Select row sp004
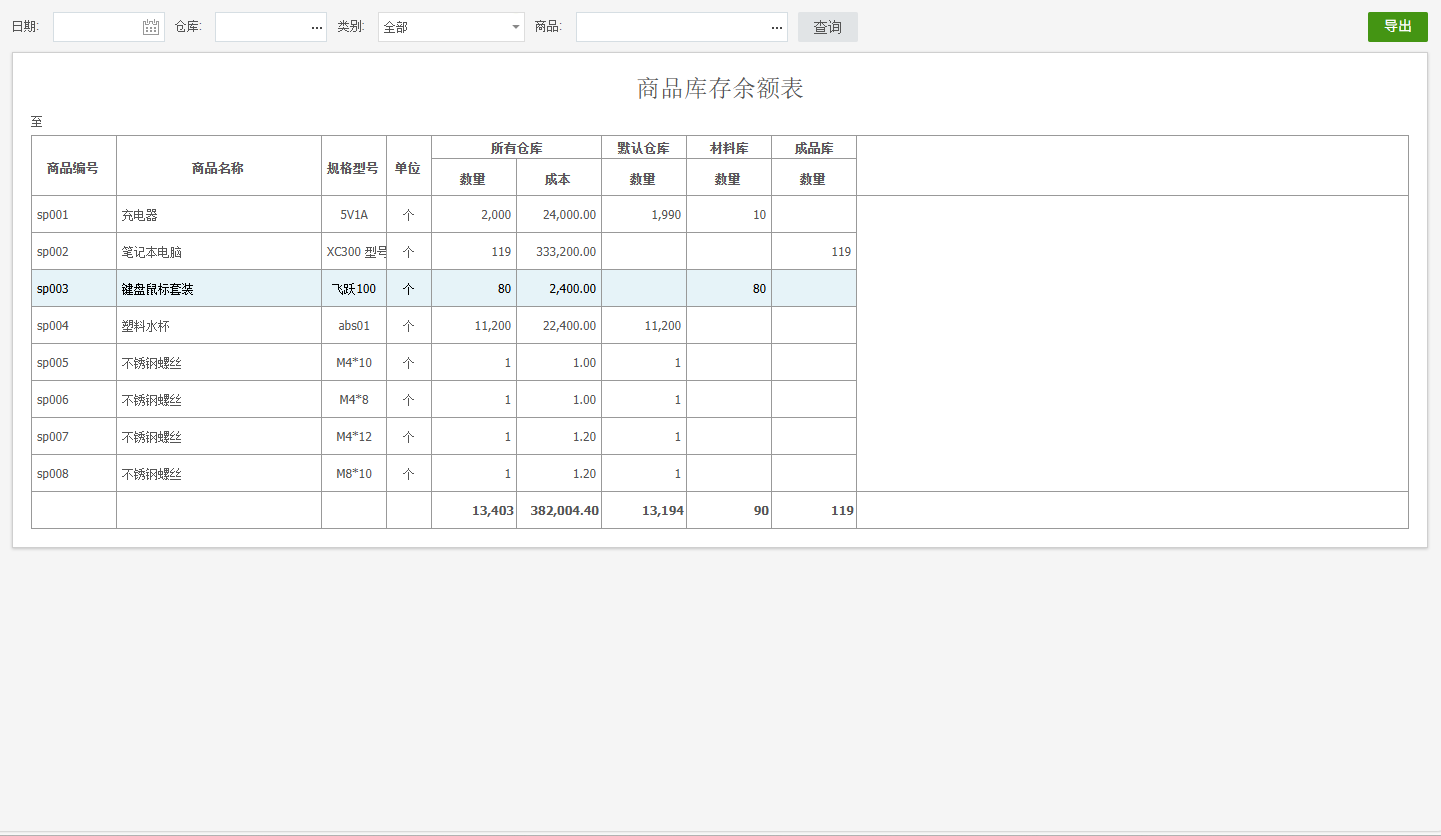Screen dimensions: 1441x836 [444, 325]
